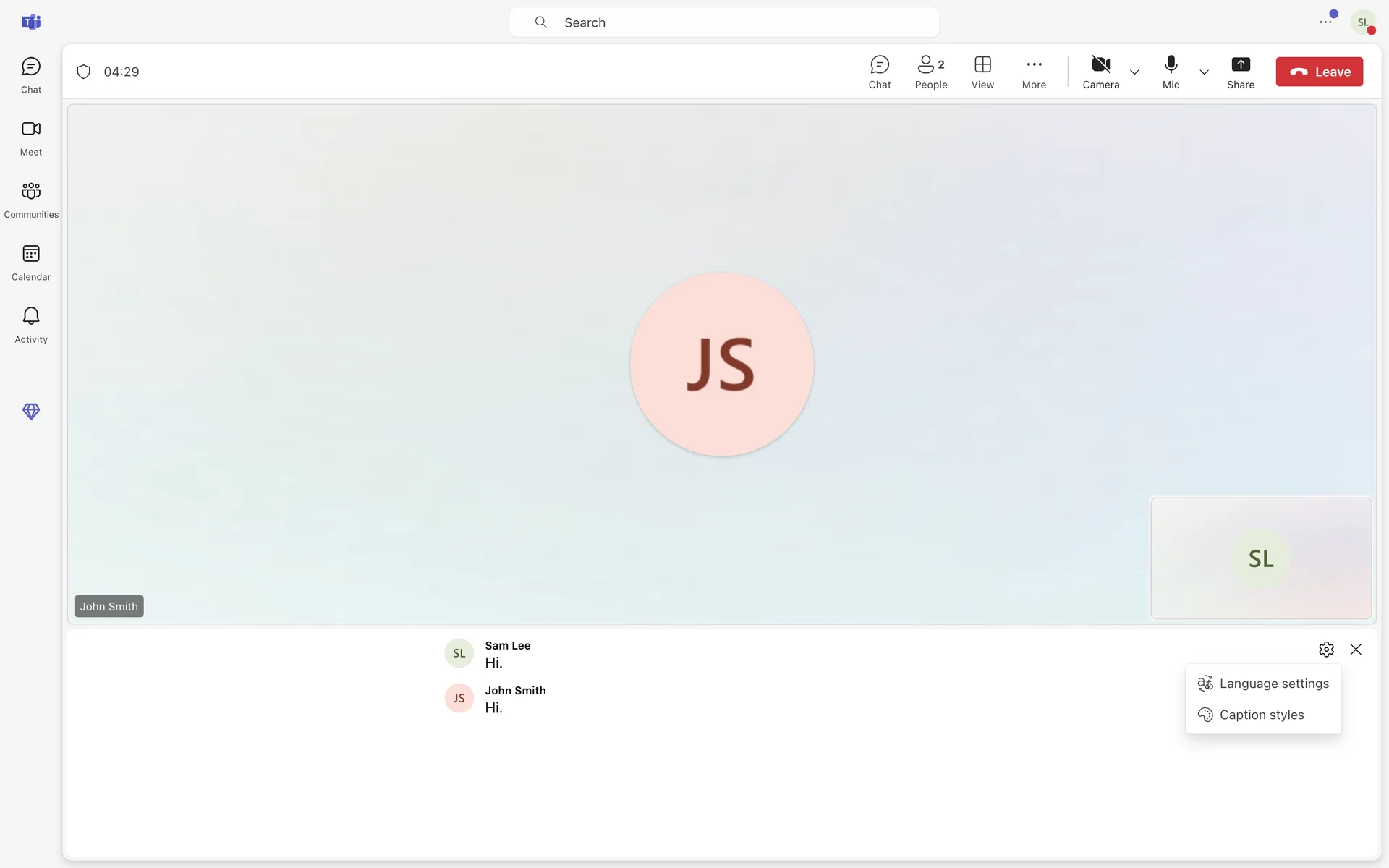
Task: Show the People participants list
Action: click(930, 72)
